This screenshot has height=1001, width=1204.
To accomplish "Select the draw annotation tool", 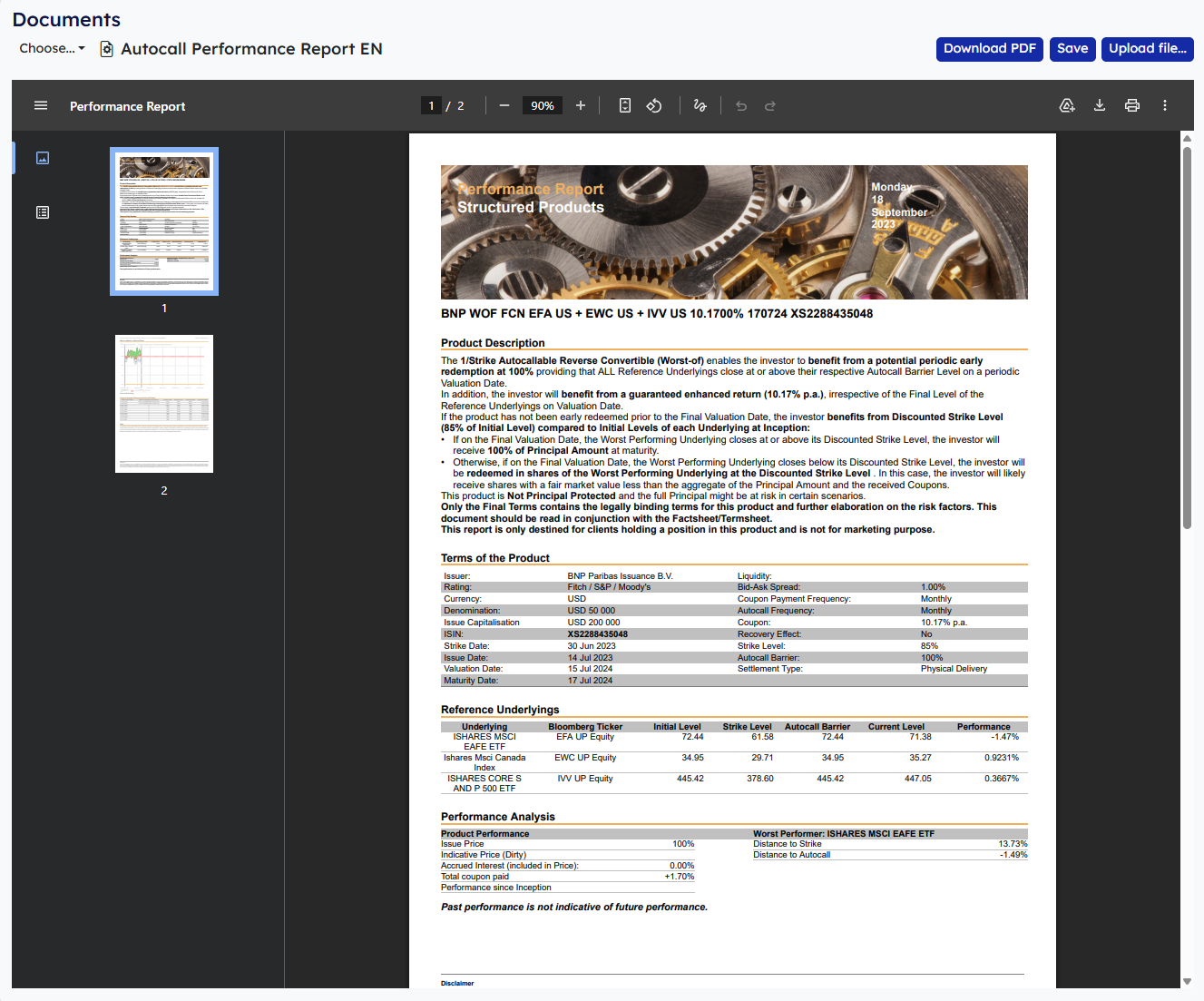I will click(x=700, y=106).
